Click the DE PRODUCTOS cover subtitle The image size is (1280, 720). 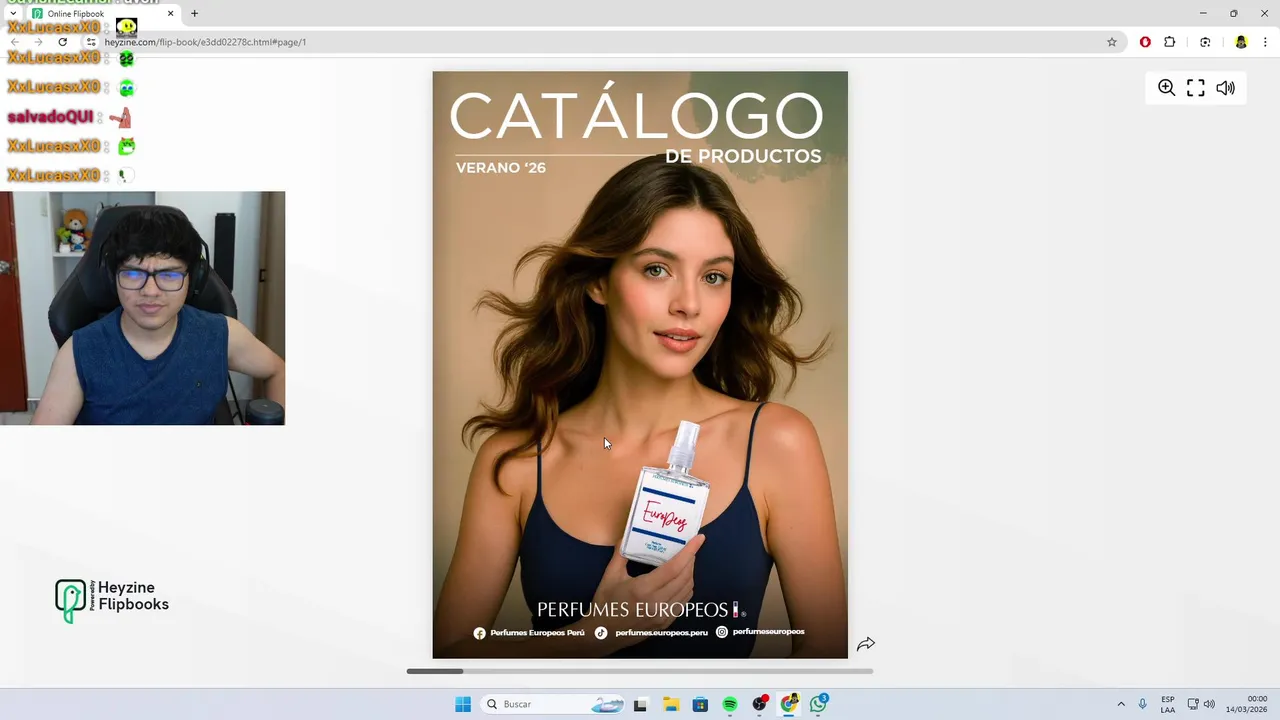tap(743, 156)
